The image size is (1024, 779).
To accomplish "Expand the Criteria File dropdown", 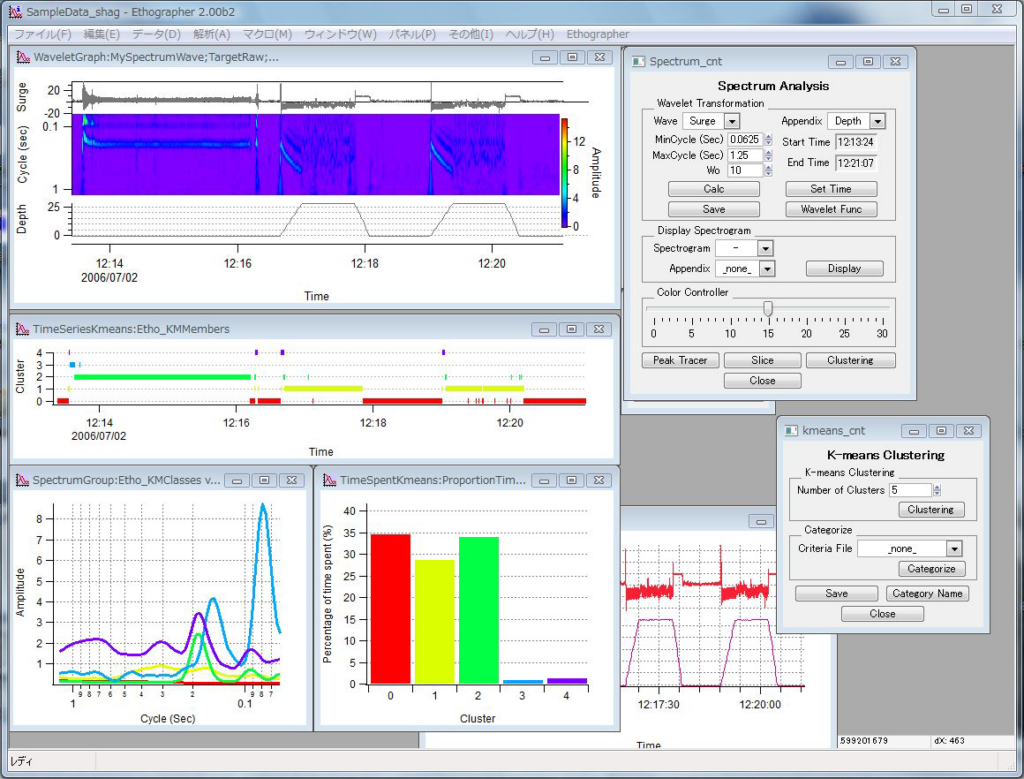I will pos(954,548).
